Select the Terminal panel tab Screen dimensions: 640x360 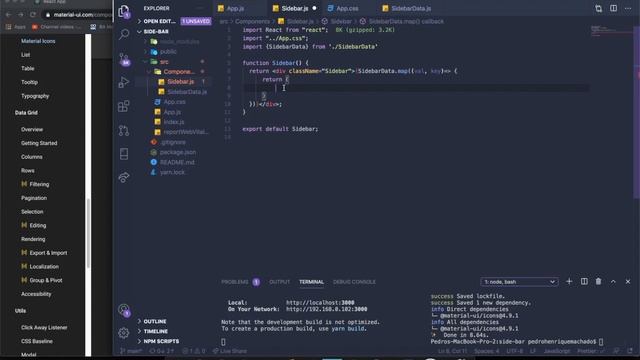311,282
